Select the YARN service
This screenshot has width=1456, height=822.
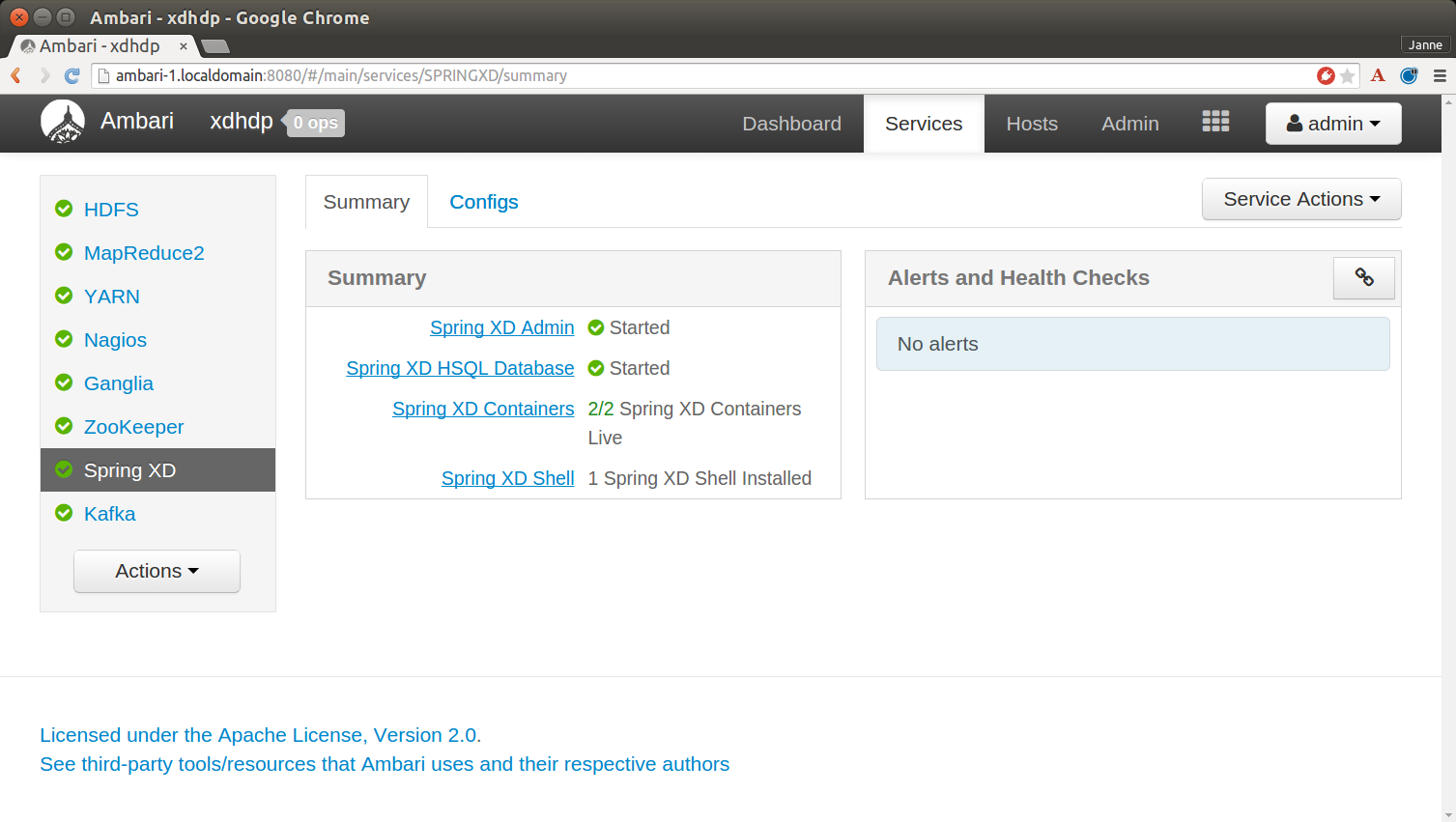click(112, 297)
